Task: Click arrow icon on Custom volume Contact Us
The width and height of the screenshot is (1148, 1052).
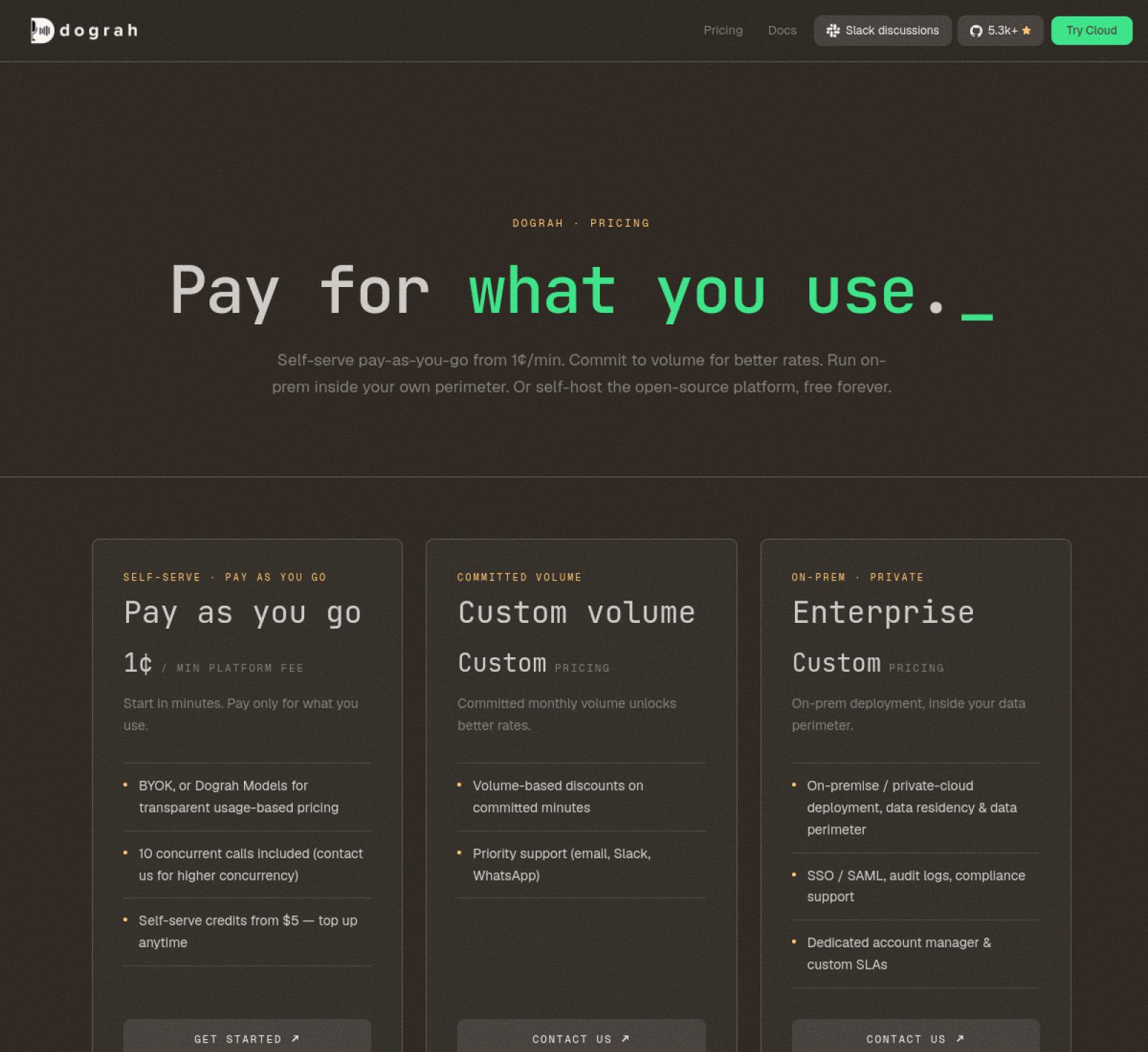Action: click(x=625, y=1038)
